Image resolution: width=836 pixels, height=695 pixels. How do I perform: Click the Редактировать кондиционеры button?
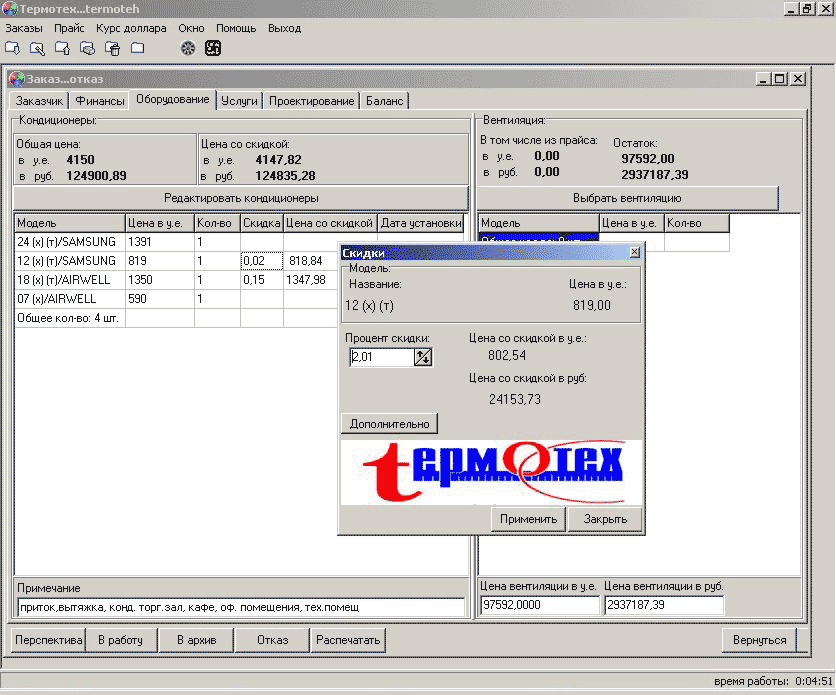click(x=241, y=198)
